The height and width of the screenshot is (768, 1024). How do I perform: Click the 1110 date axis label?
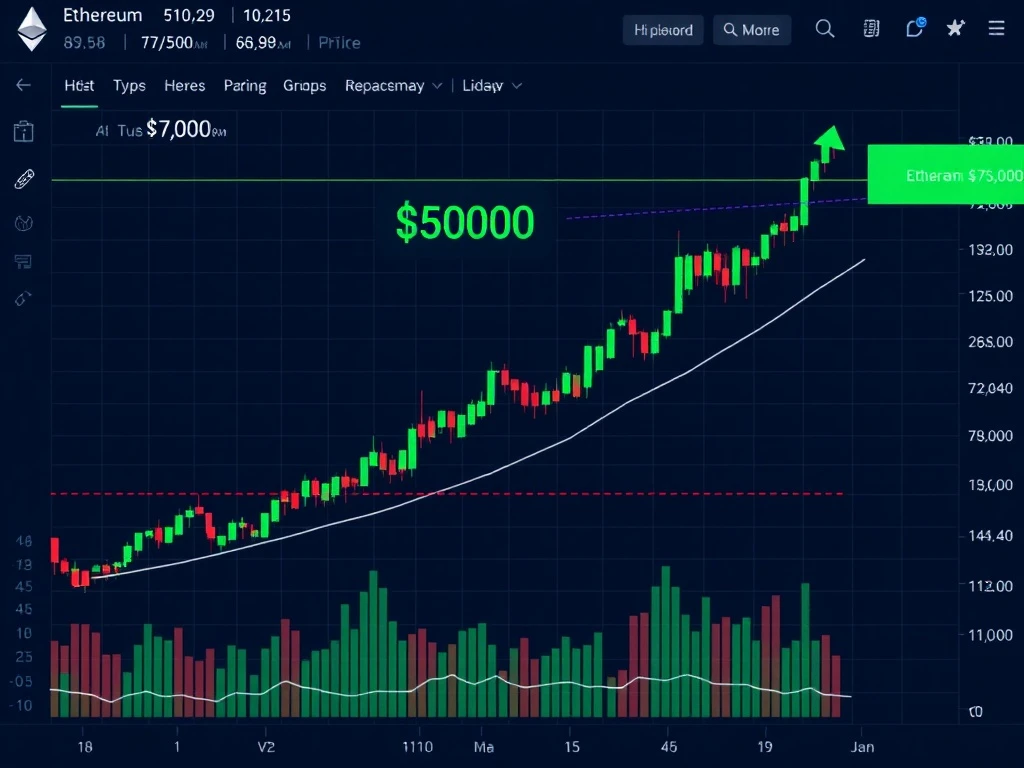click(417, 747)
